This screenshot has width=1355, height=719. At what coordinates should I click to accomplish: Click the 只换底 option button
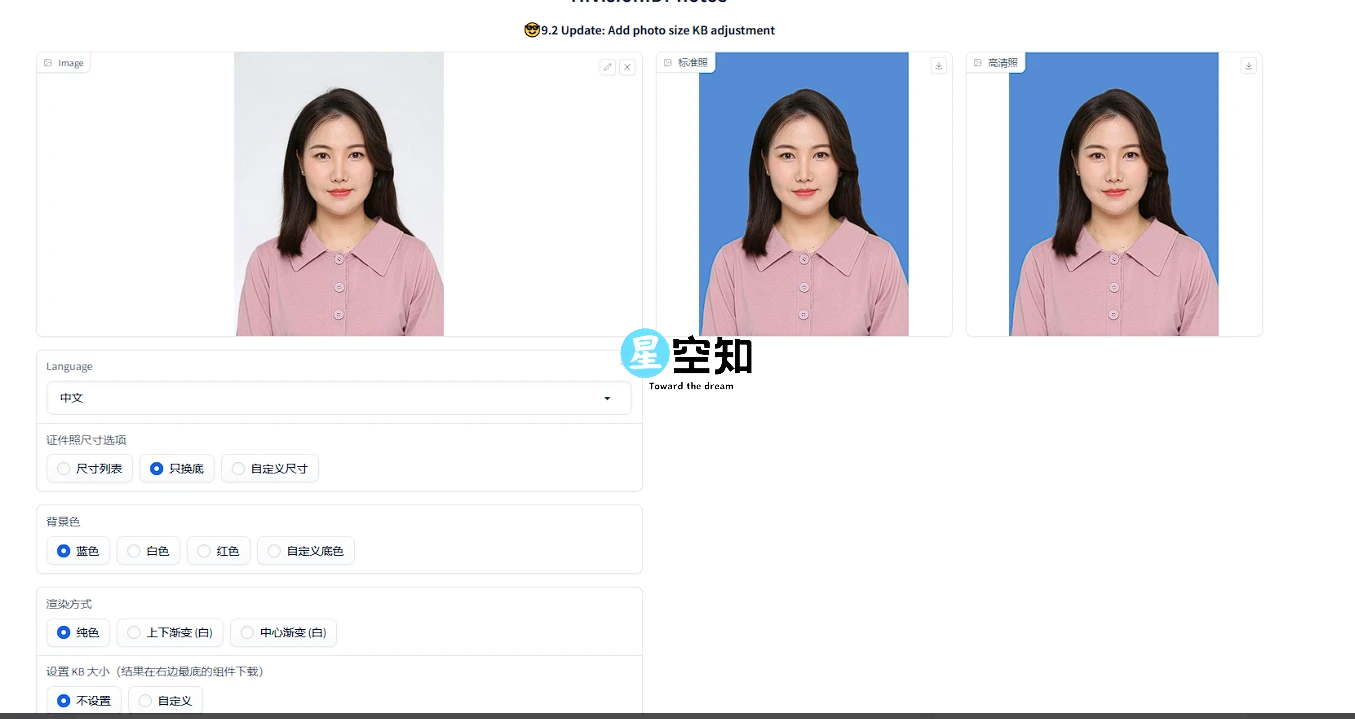click(177, 468)
